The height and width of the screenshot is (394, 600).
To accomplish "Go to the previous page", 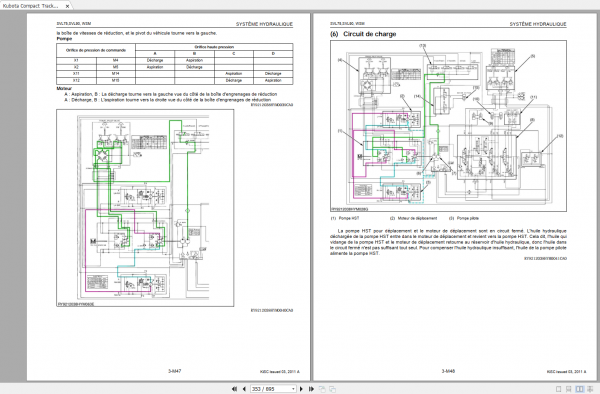I will (244, 389).
